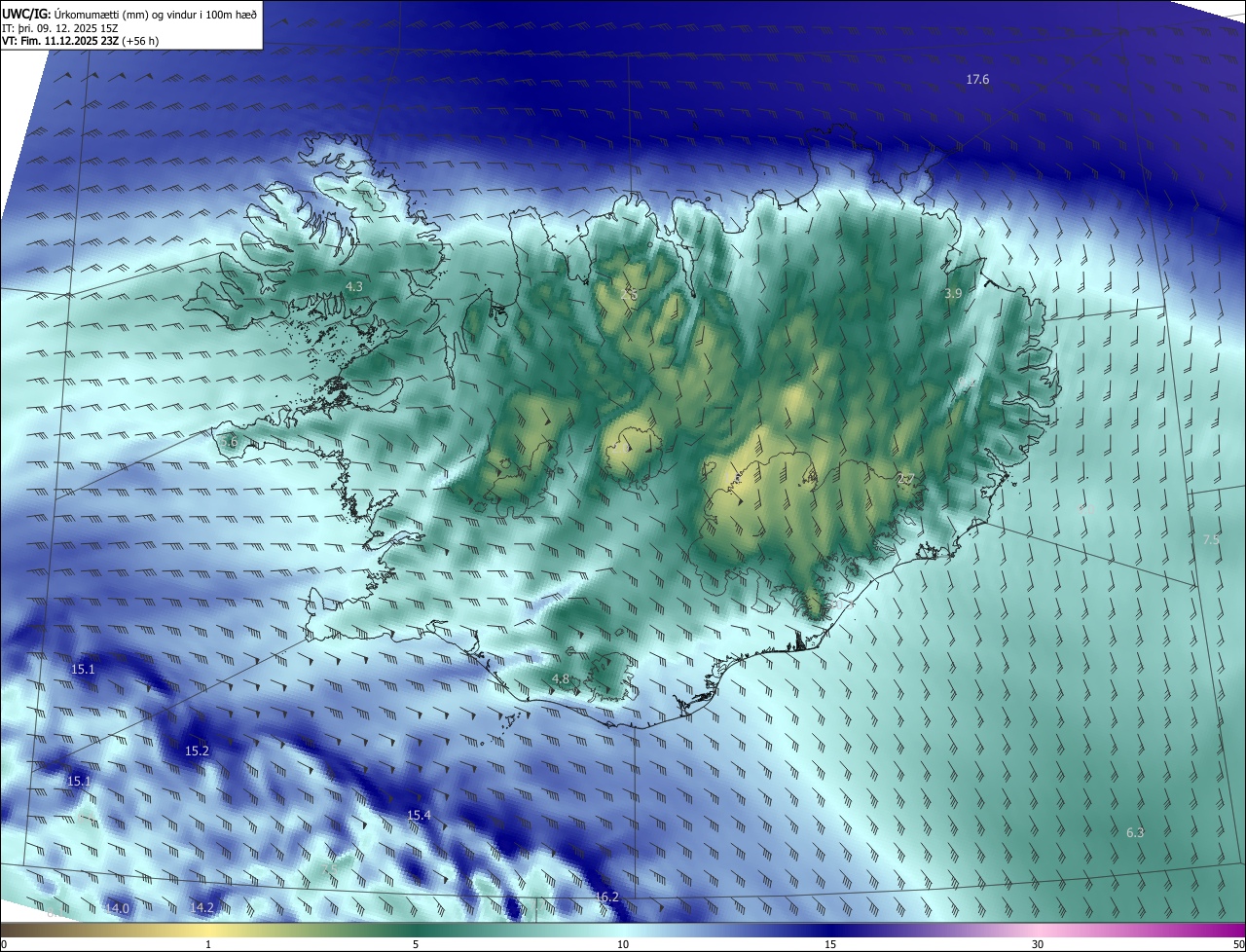Click the 15.4 value southwest of Iceland
Viewport: 1246px width, 952px height.
pyautogui.click(x=419, y=815)
